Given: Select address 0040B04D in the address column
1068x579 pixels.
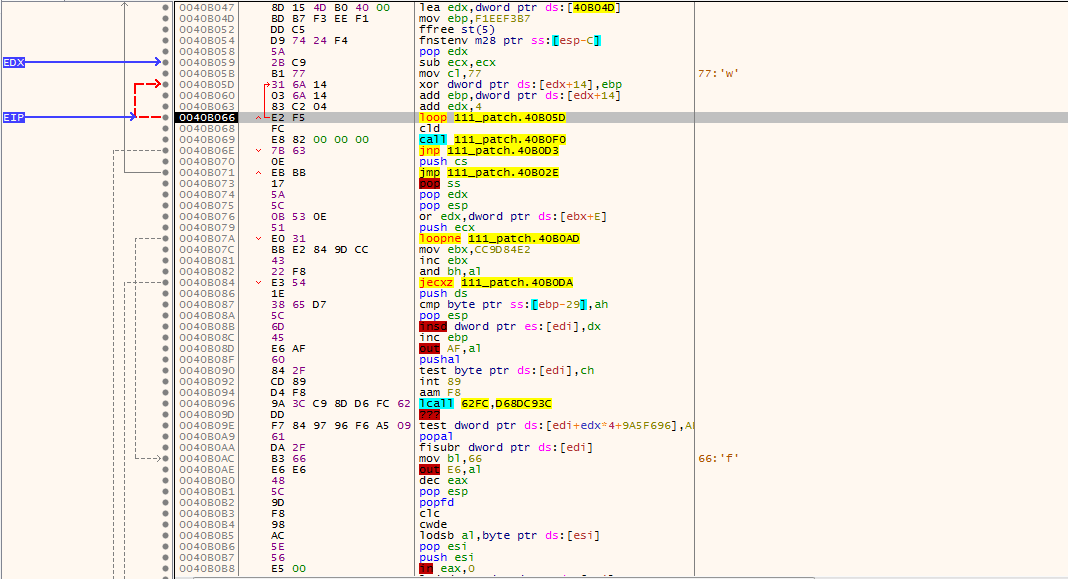Looking at the screenshot, I should (206, 18).
